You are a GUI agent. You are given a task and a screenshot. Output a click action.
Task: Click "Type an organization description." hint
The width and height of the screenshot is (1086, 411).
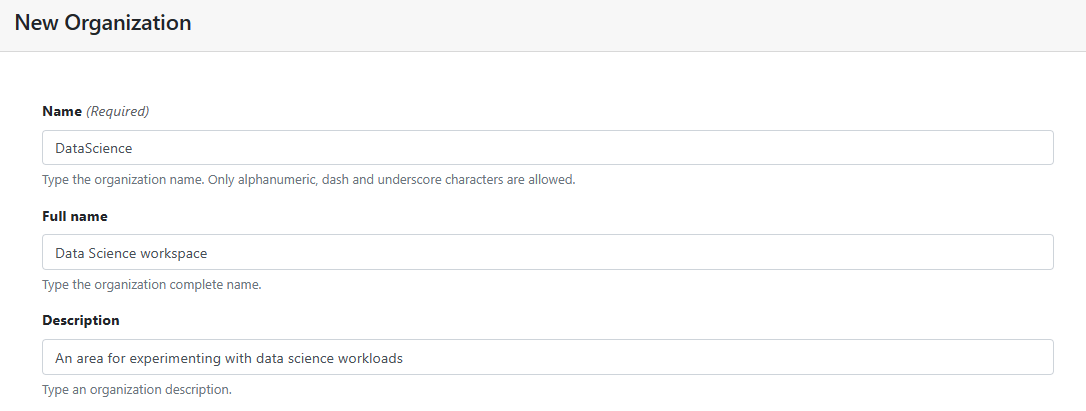[x=136, y=389]
